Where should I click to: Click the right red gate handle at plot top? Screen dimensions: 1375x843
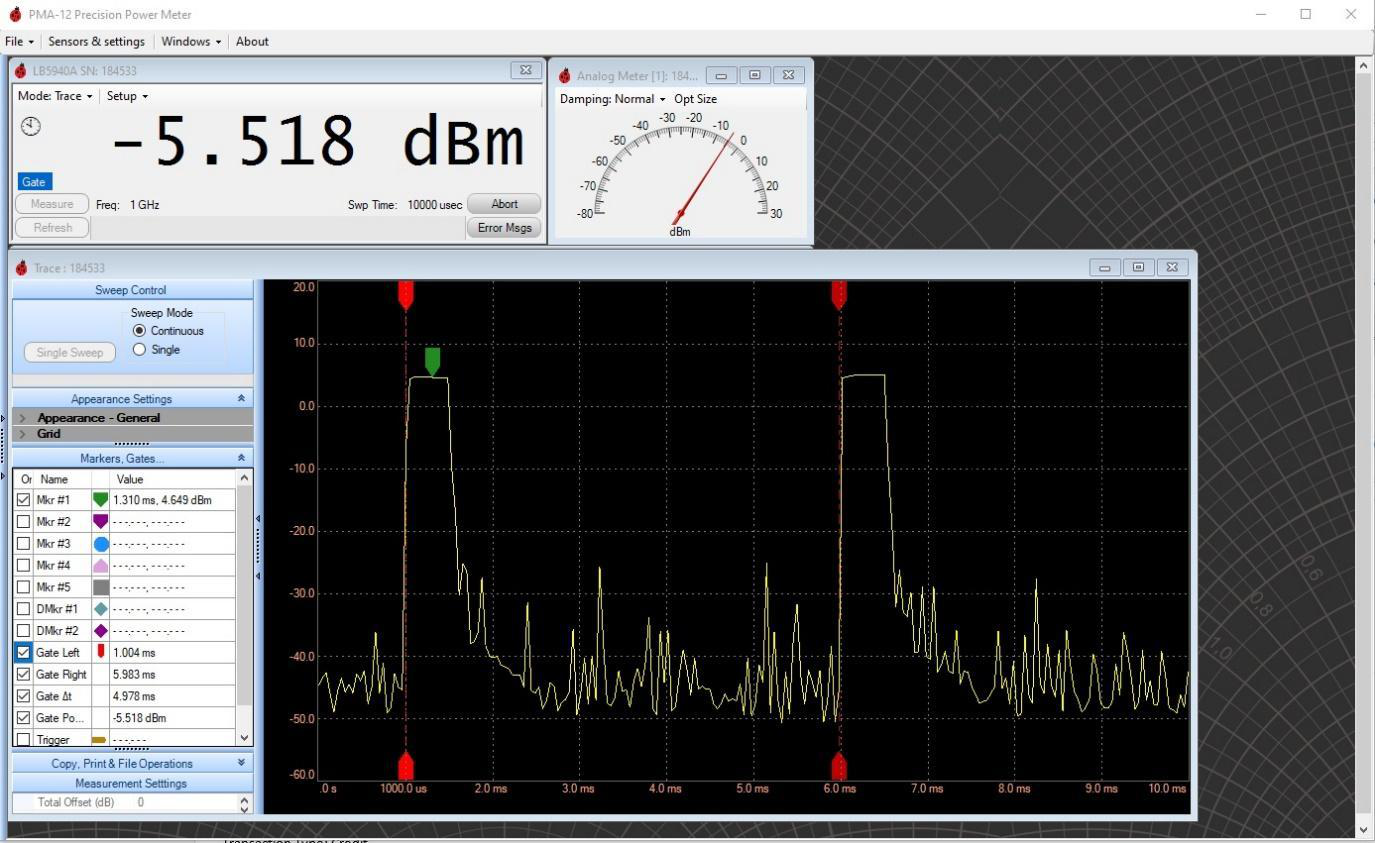click(839, 294)
